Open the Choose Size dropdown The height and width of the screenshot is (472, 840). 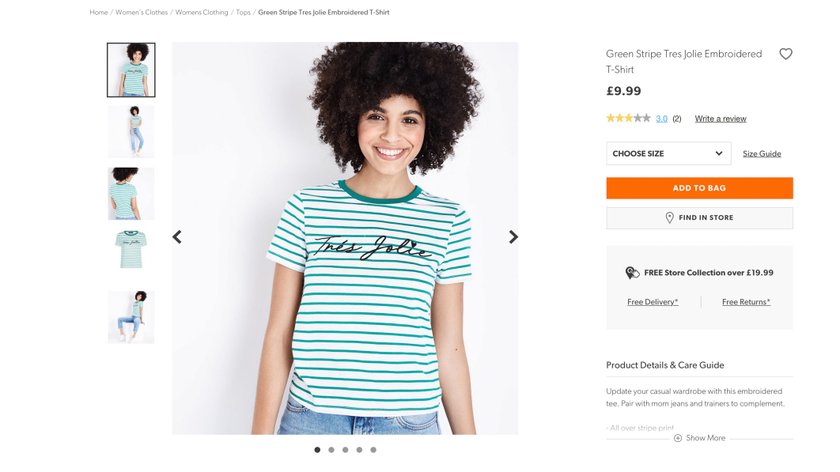click(669, 154)
